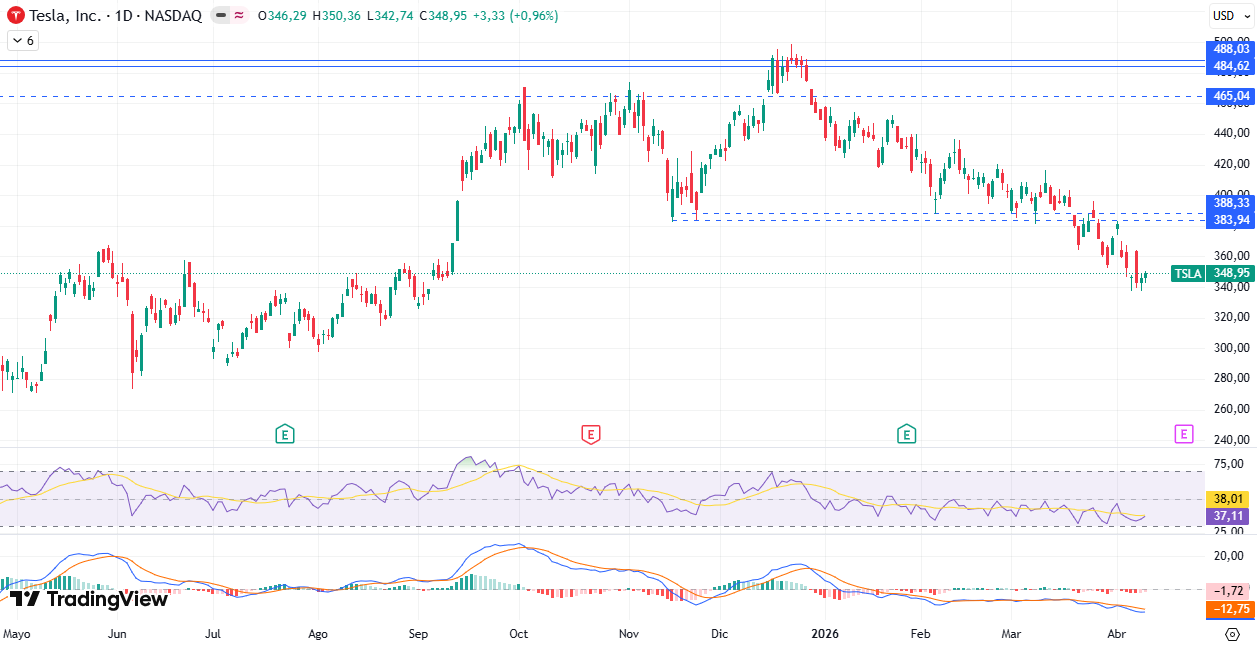The image size is (1257, 647).
Task: Click the pink approximate-data icon beside NASDAQ
Action: [x=240, y=16]
